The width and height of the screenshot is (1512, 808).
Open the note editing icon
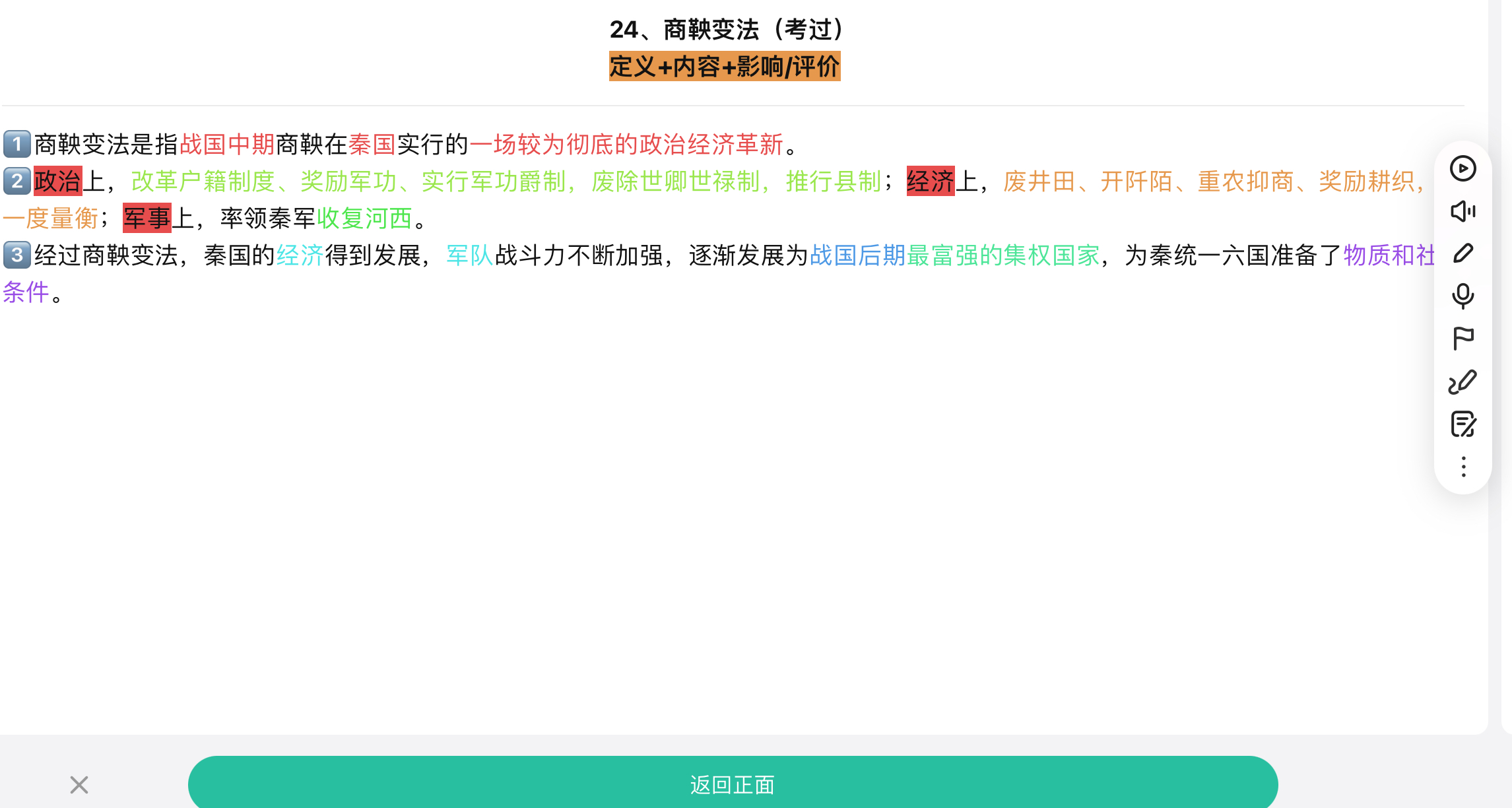coord(1463,424)
